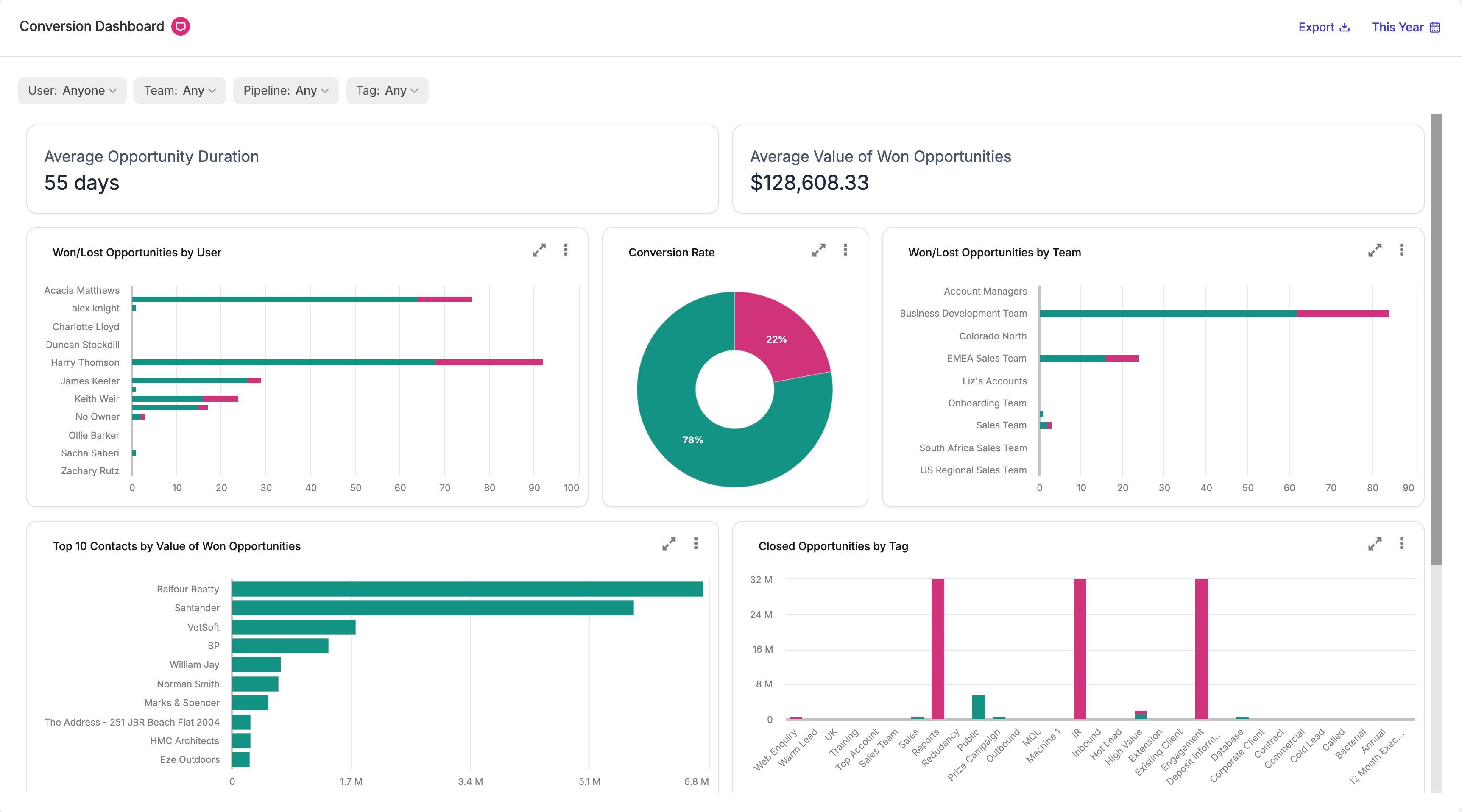The width and height of the screenshot is (1462, 812).
Task: Expand the Top 10 Contacts chart
Action: point(669,544)
